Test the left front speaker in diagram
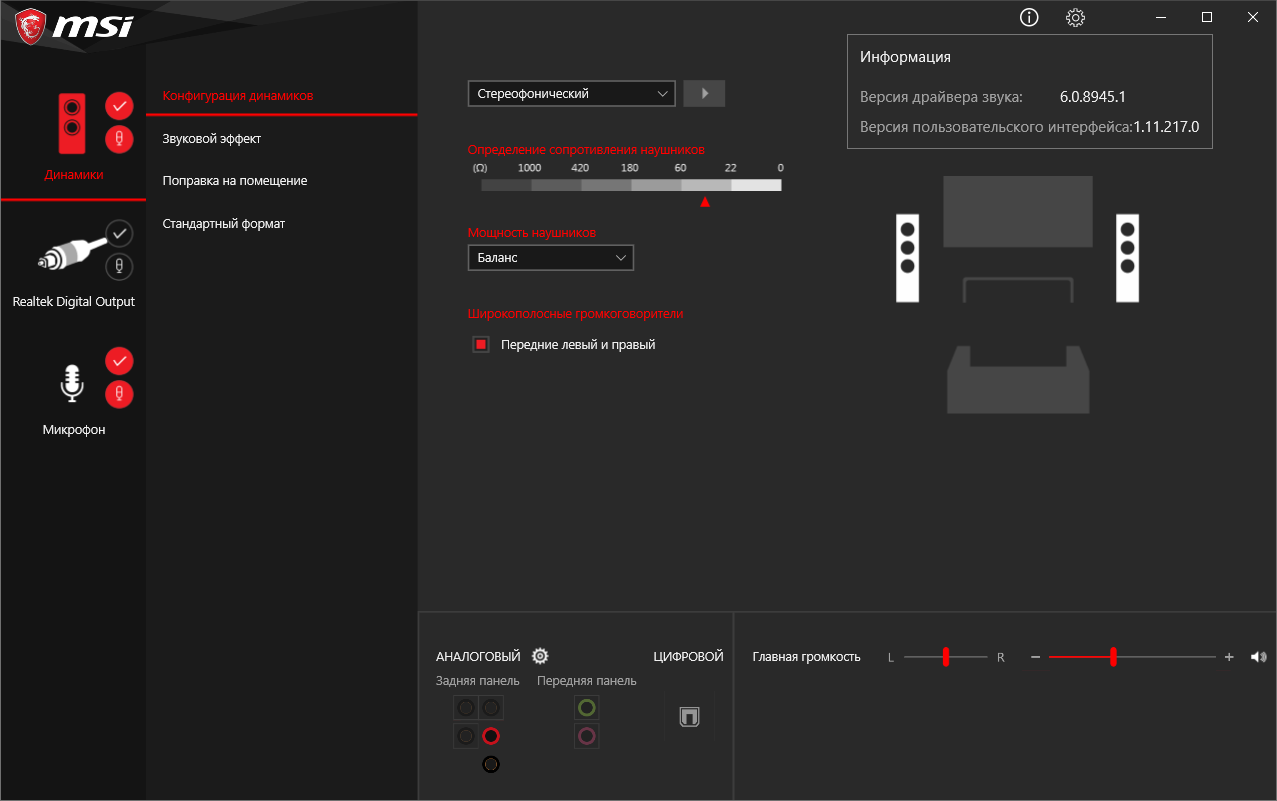The width and height of the screenshot is (1277, 801). coord(907,259)
